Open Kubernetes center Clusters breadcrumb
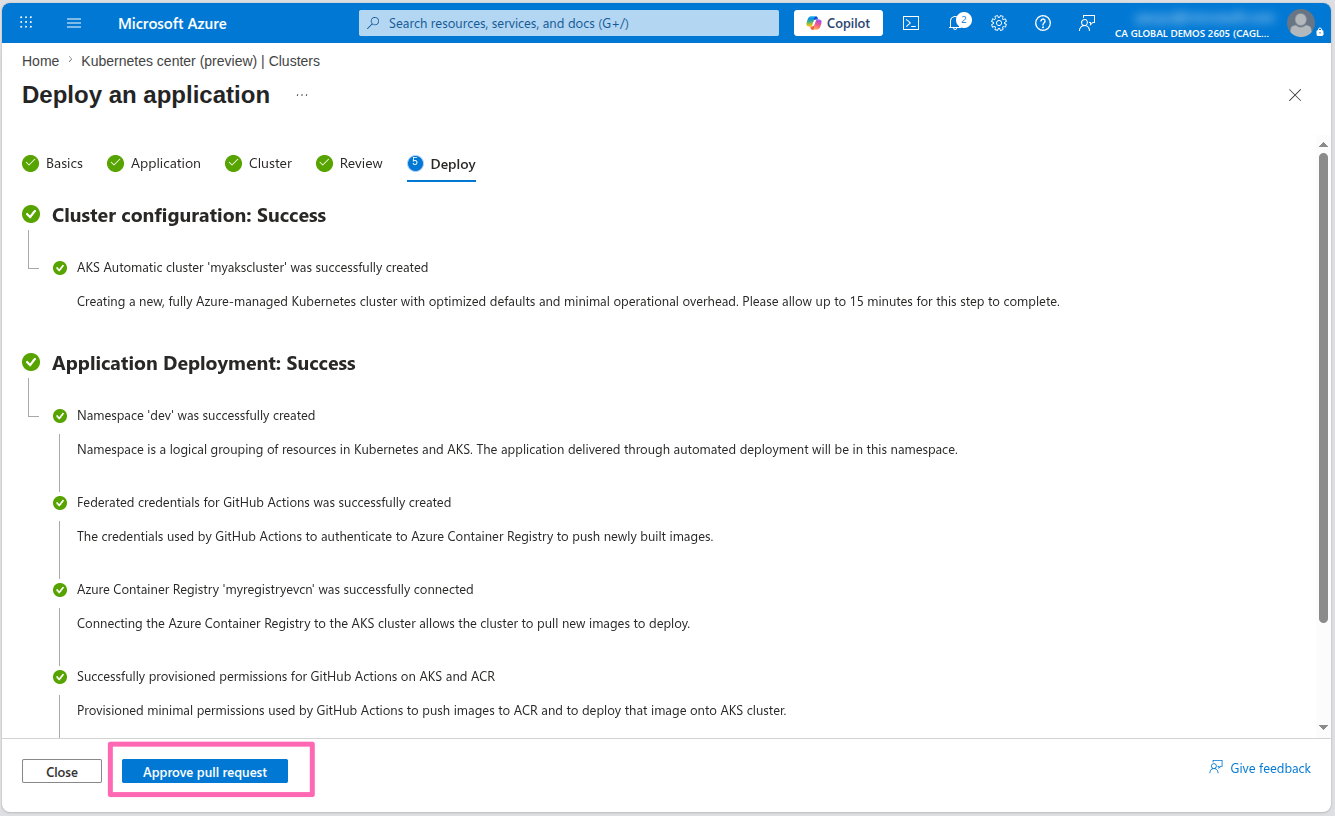The width and height of the screenshot is (1335, 816). (x=200, y=61)
